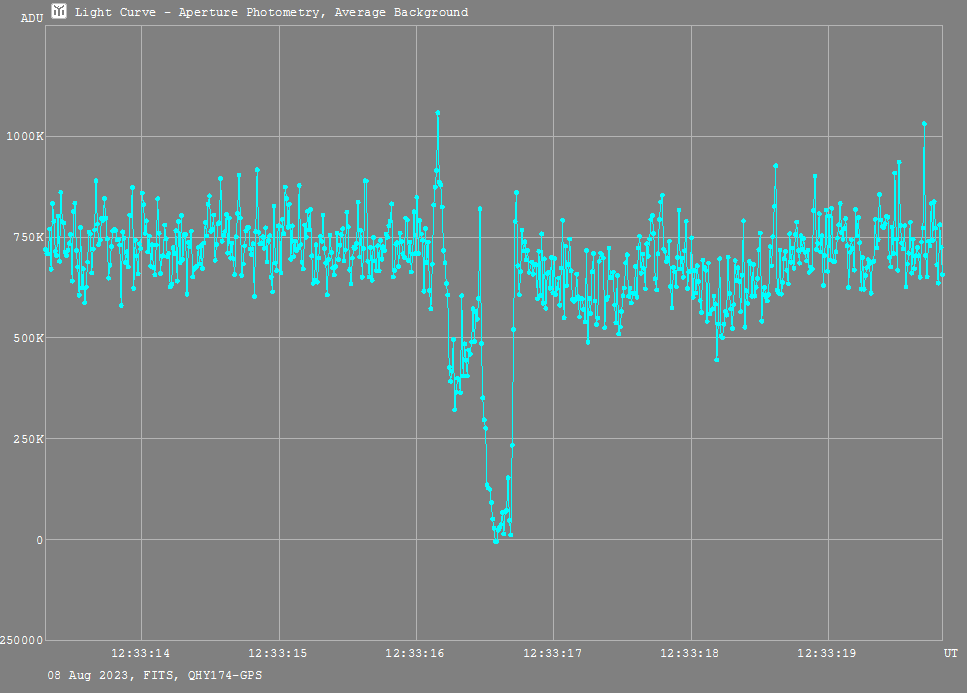Click the -250000 axis value
The width and height of the screenshot is (967, 693).
(22, 641)
